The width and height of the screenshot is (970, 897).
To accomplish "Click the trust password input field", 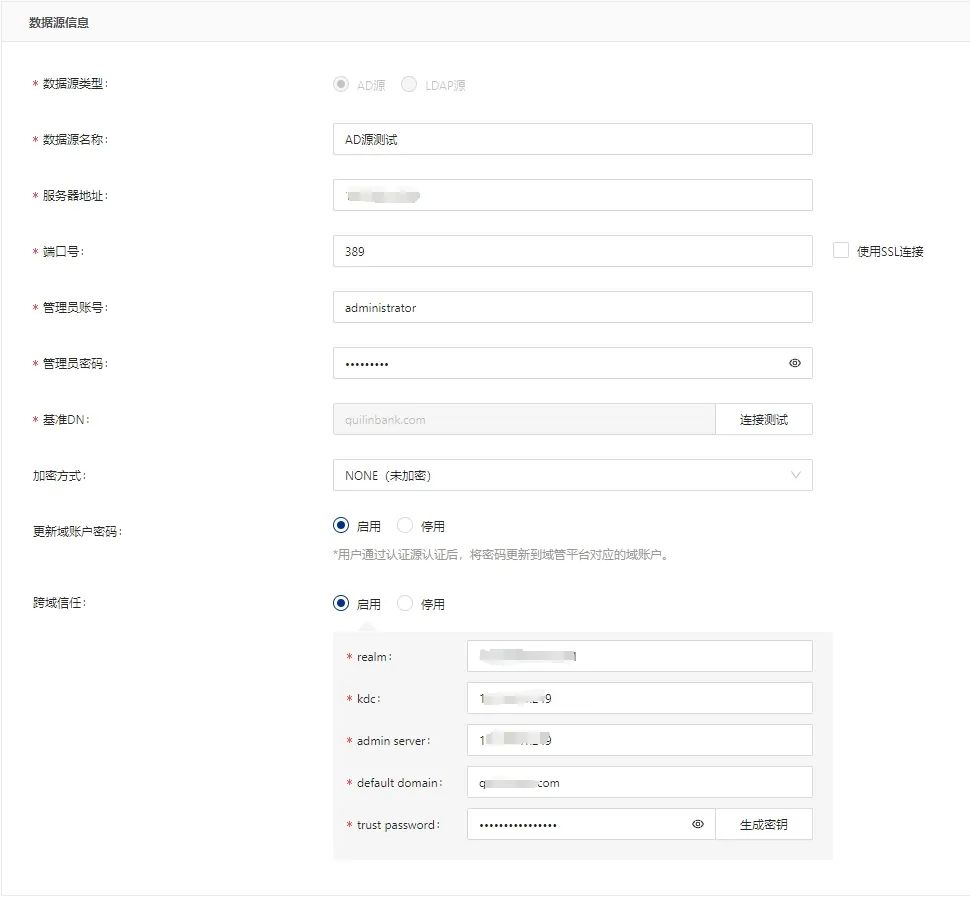I will 591,824.
